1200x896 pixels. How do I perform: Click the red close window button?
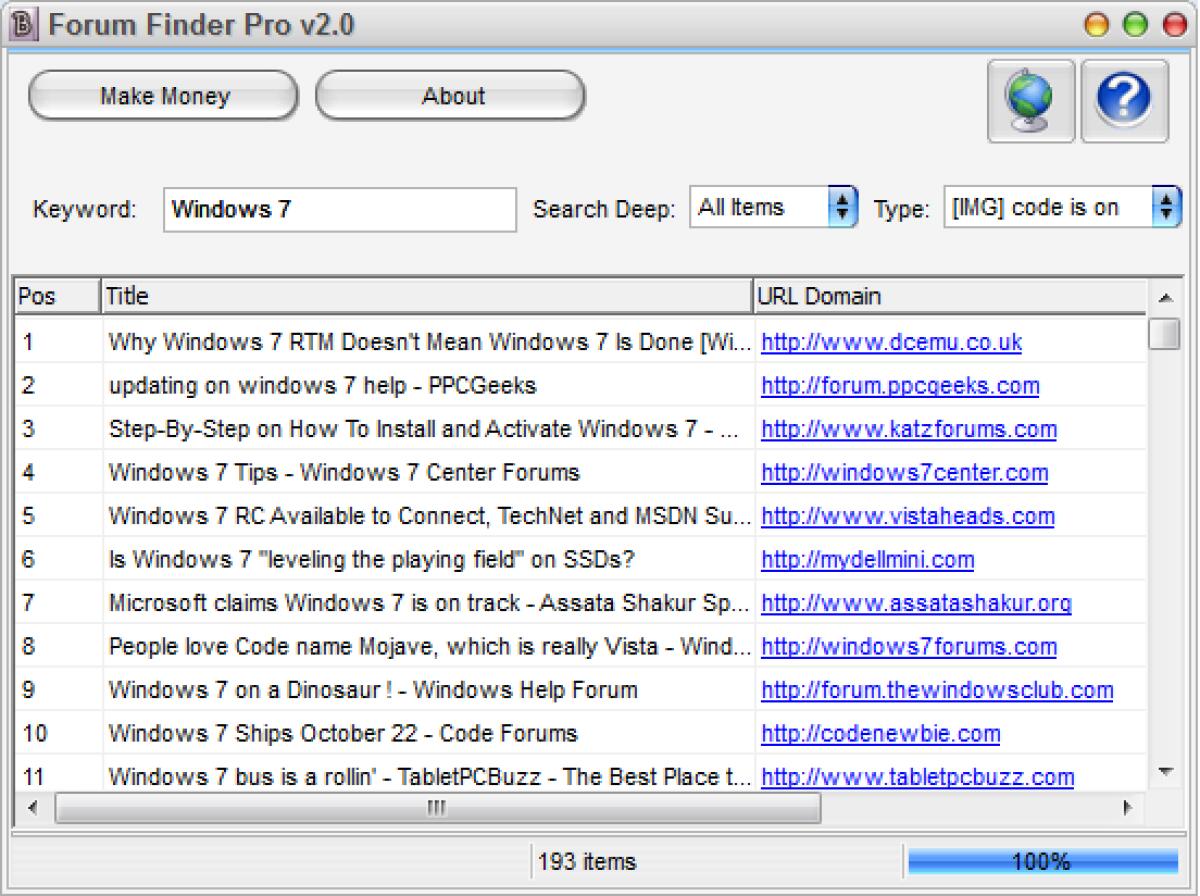1173,24
